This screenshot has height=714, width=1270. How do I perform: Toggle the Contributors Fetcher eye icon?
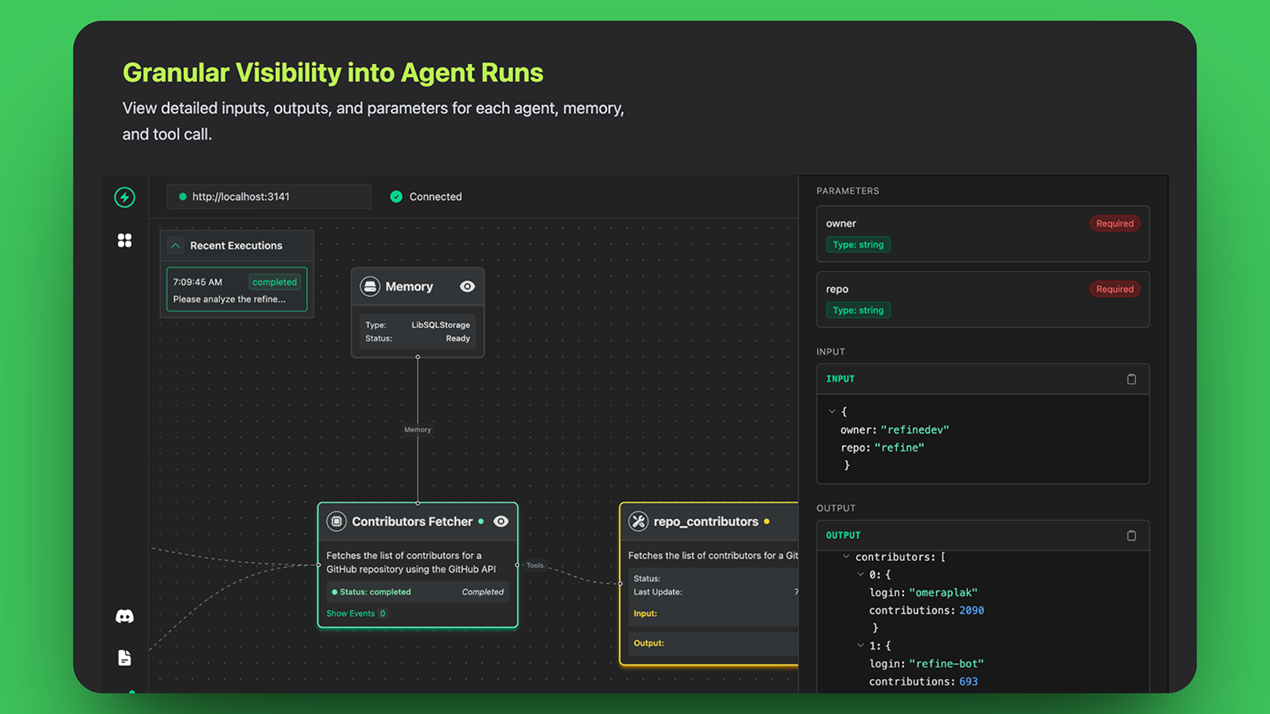click(x=501, y=521)
